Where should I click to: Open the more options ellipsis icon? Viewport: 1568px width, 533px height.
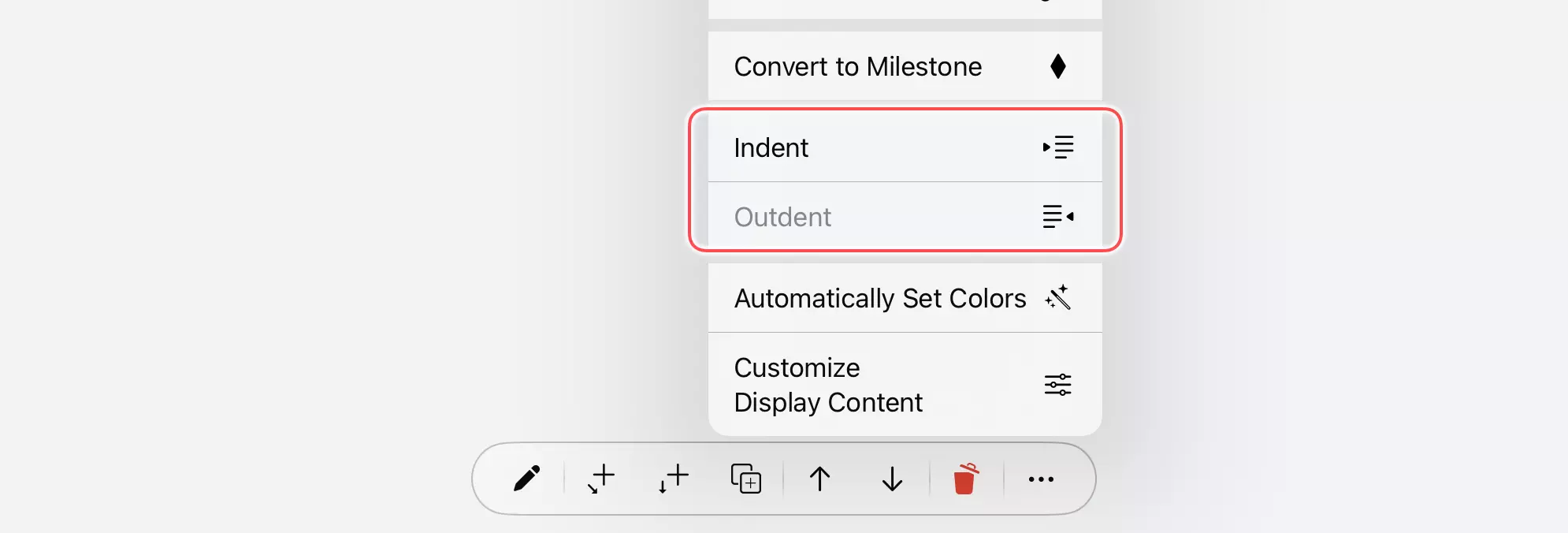[1041, 478]
